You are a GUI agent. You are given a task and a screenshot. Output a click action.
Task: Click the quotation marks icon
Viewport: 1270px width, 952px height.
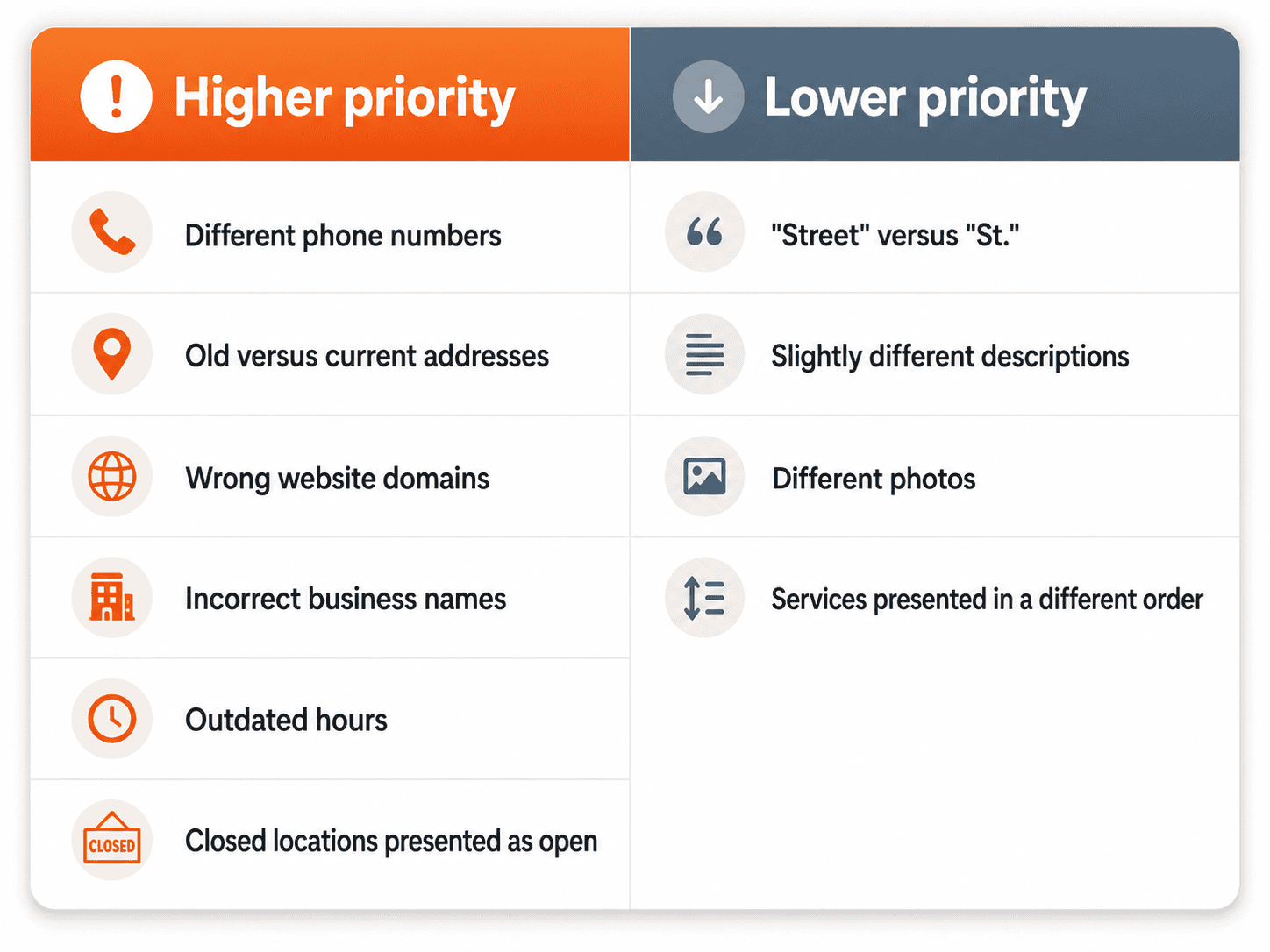[704, 232]
